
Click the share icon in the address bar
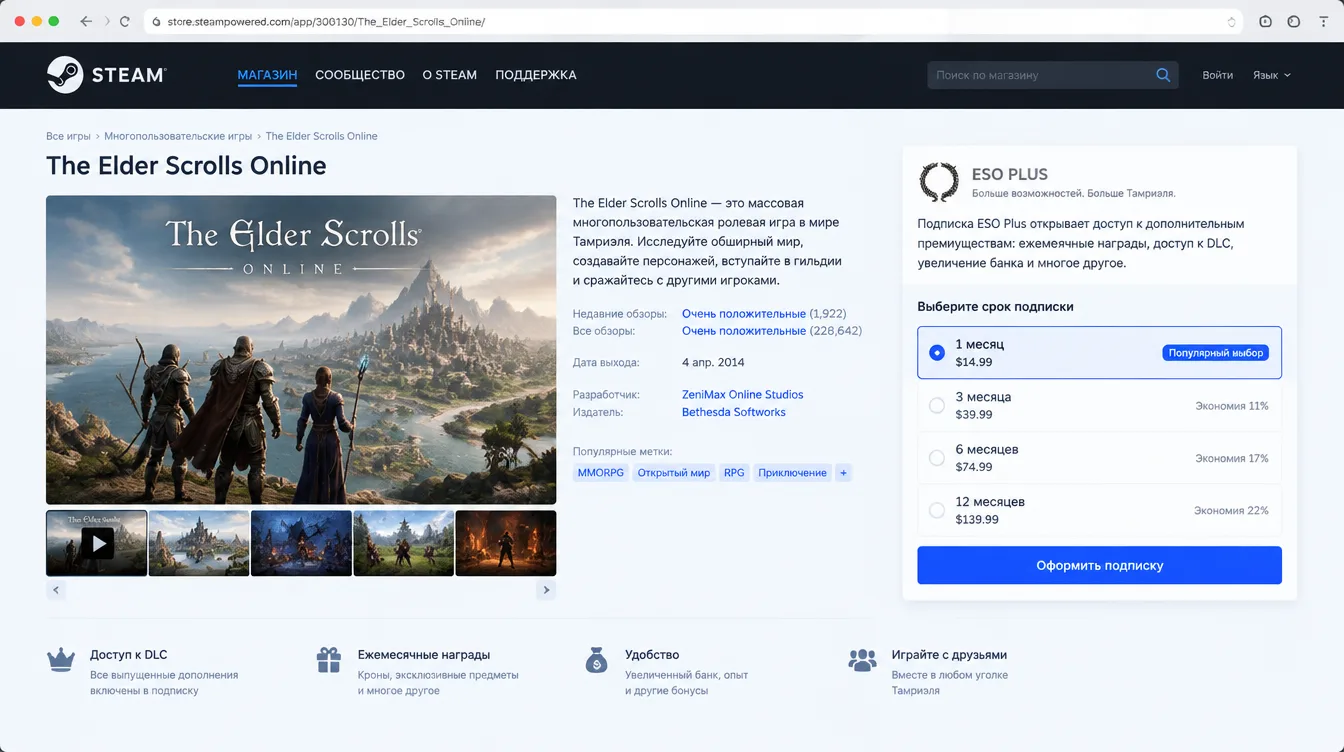click(1231, 21)
